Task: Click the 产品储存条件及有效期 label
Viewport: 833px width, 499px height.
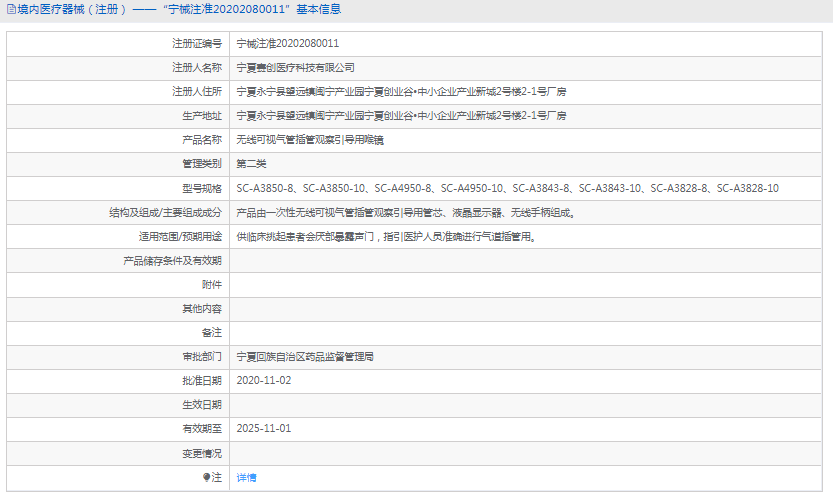Action: [172, 260]
